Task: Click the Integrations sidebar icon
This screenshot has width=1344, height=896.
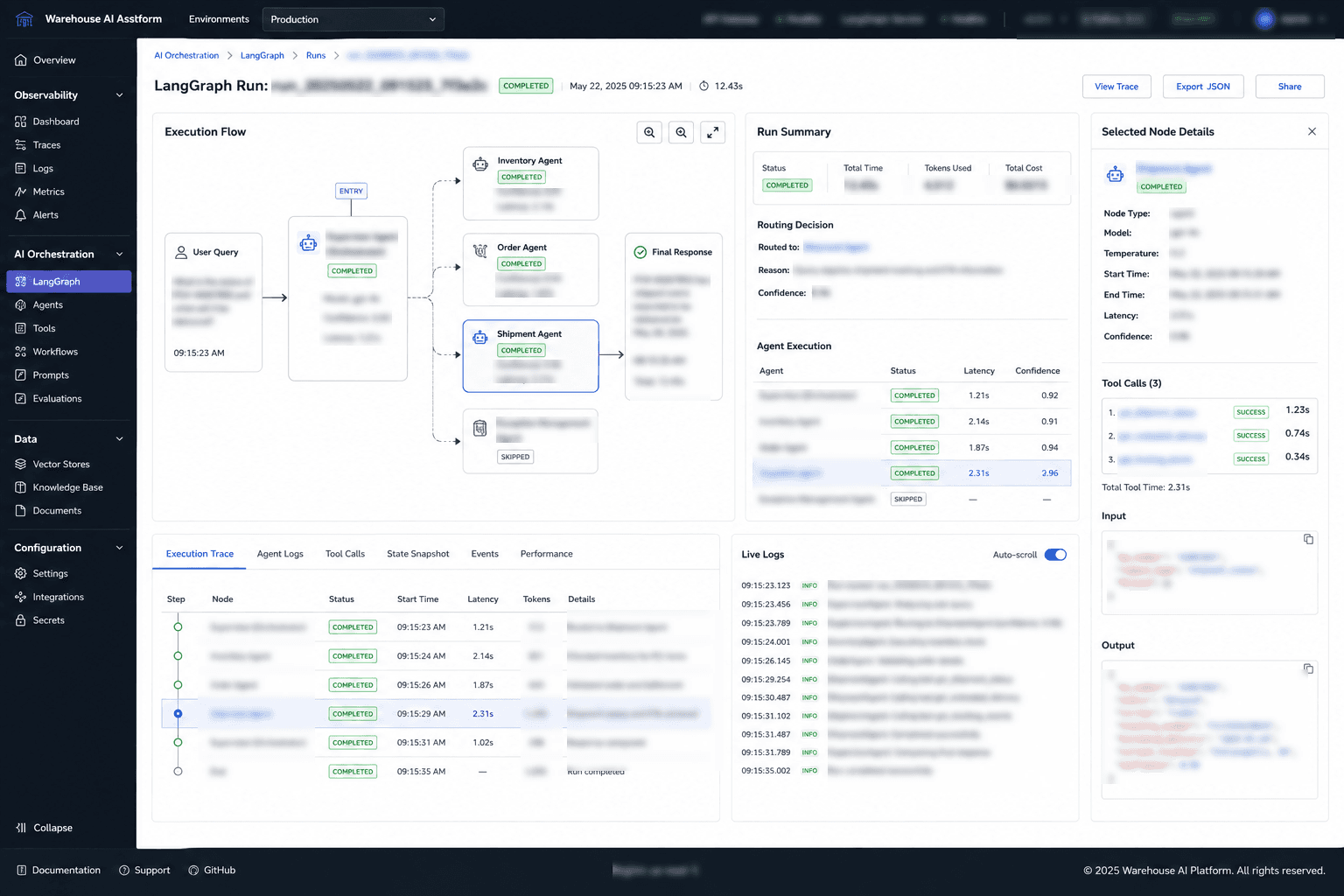Action: (x=21, y=598)
